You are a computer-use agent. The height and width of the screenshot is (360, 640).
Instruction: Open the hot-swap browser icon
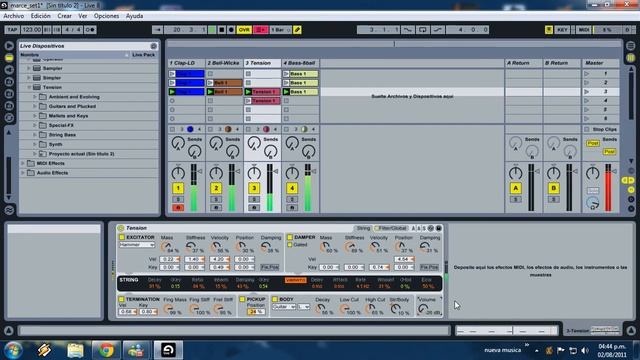click(9, 118)
